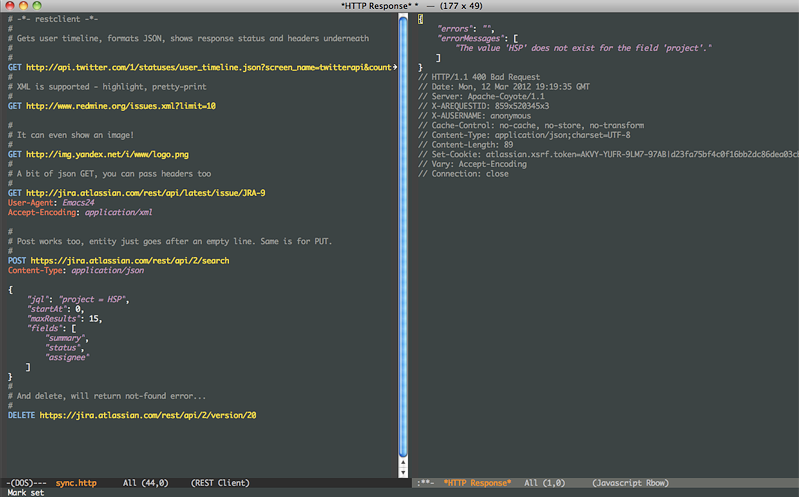Click the 'Date: Mon, 12 Mar 2012' header
This screenshot has height=497, width=799.
pyautogui.click(x=504, y=87)
